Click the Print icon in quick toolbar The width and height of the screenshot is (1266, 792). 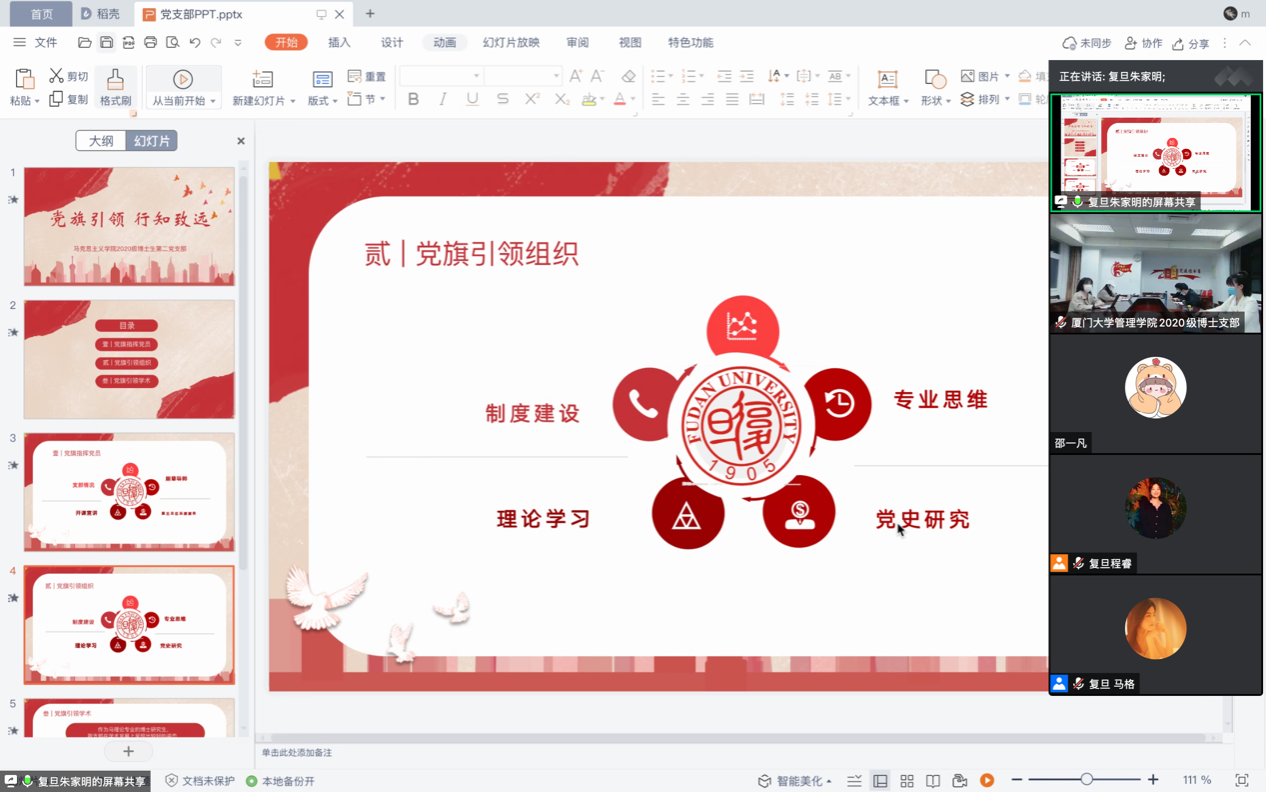coord(150,43)
